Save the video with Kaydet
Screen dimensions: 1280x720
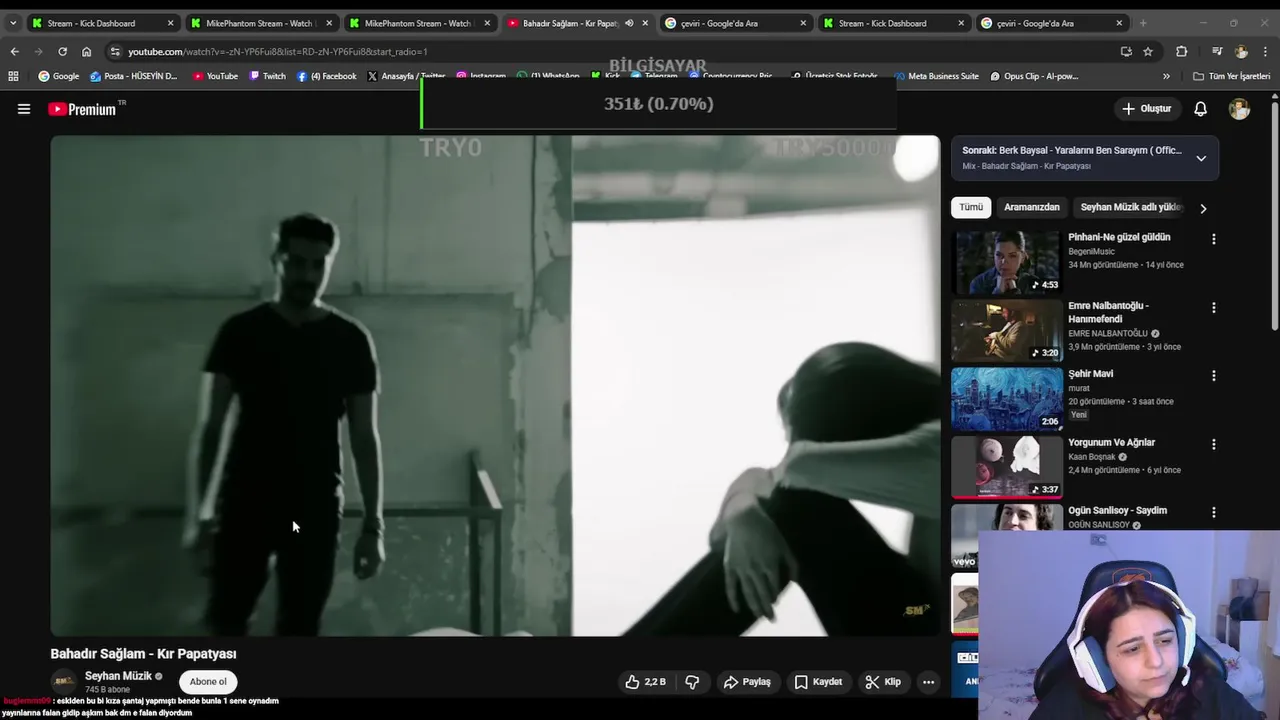[818, 682]
